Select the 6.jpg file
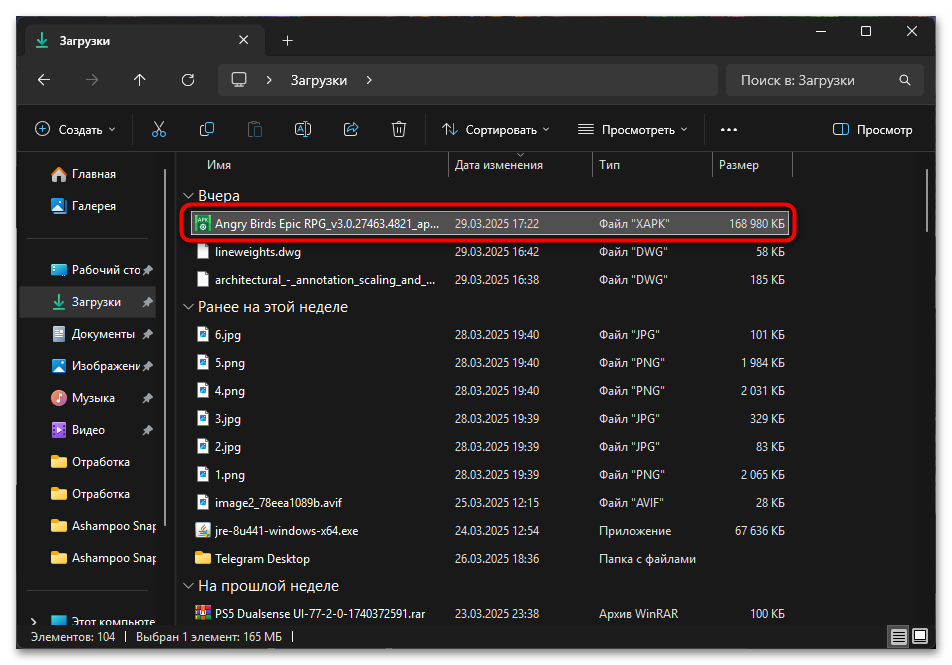The width and height of the screenshot is (952, 665). tap(488, 335)
